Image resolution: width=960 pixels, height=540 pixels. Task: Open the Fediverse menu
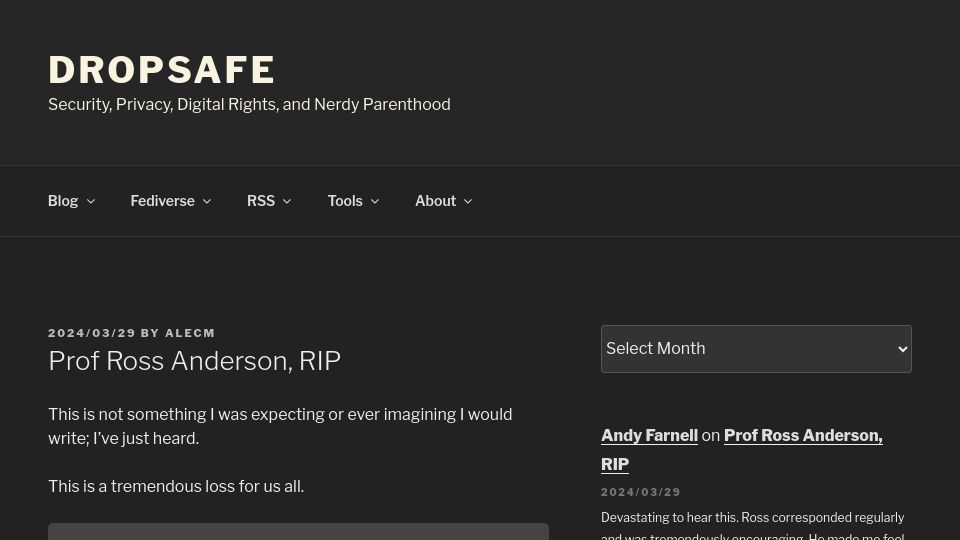[x=162, y=201]
